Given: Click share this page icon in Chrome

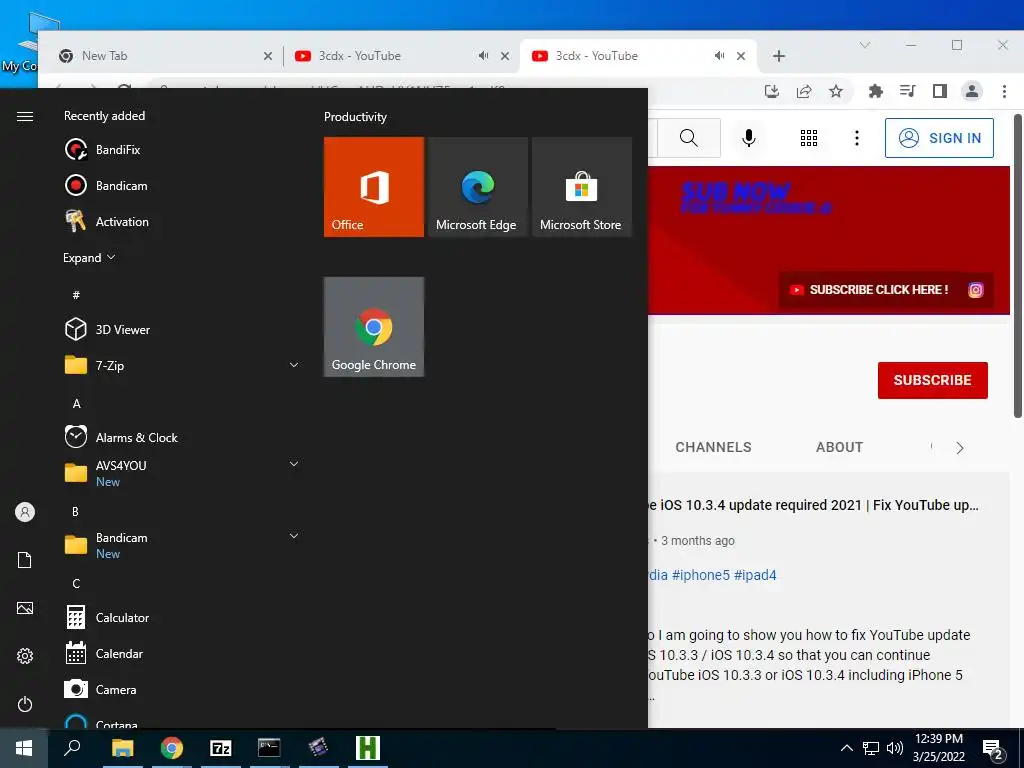Looking at the screenshot, I should click(x=804, y=91).
